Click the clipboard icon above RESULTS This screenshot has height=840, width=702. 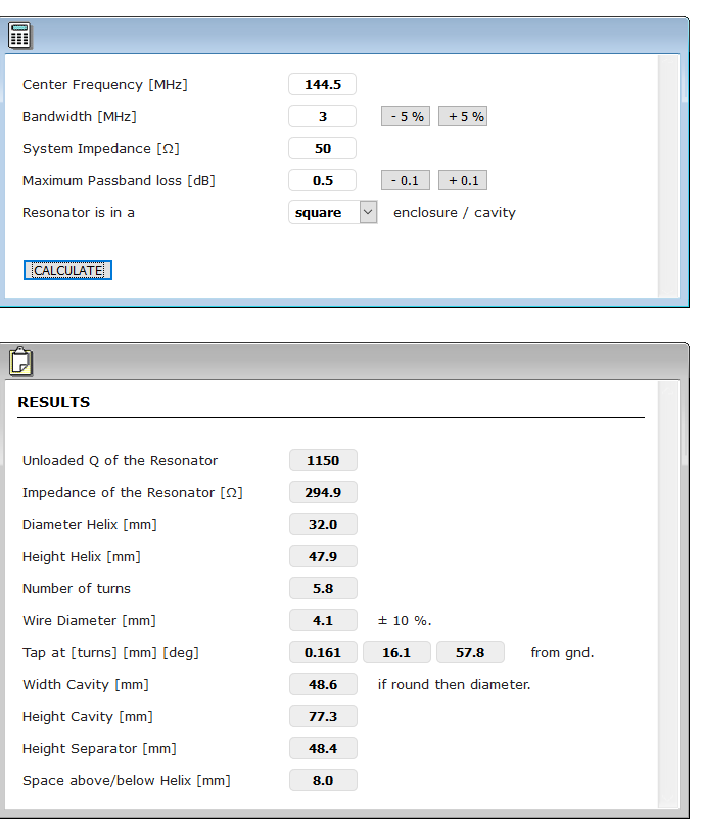pyautogui.click(x=19, y=361)
